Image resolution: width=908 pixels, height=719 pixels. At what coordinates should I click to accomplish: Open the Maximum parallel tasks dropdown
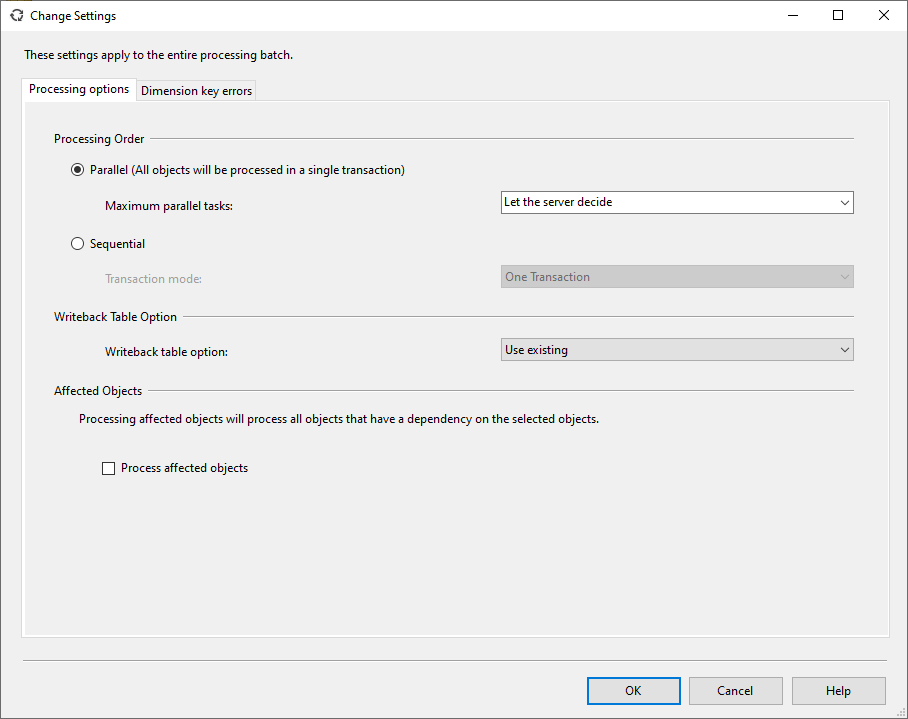[x=677, y=202]
